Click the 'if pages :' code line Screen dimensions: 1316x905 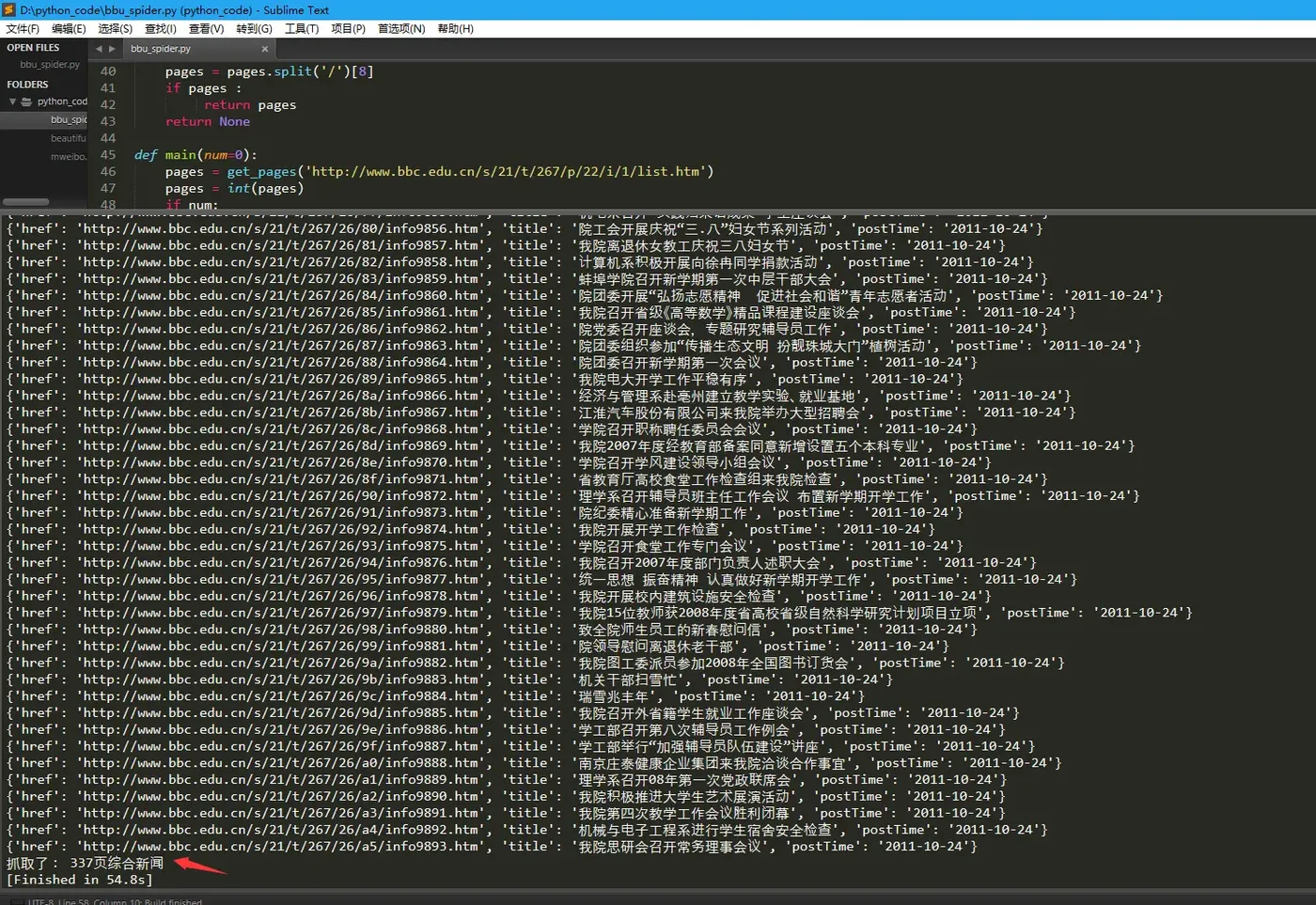[203, 88]
